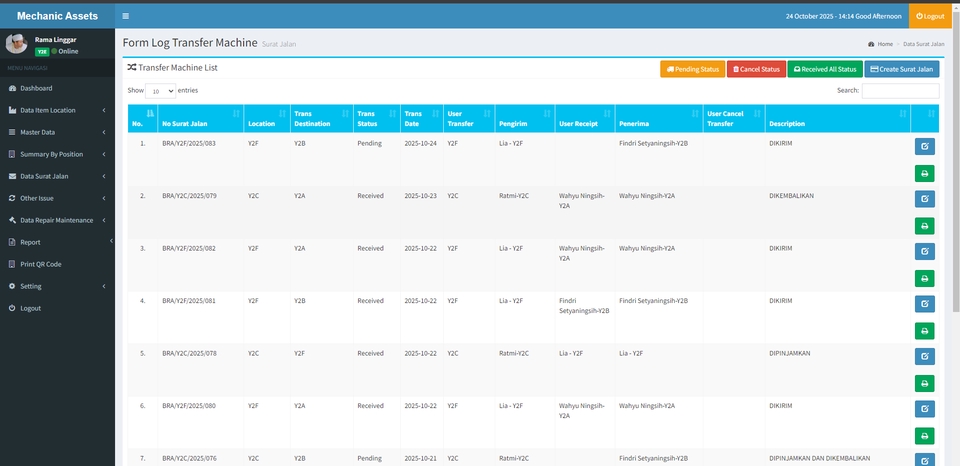The height and width of the screenshot is (466, 960).
Task: Click the blue edit icon for row 5
Action: 924,357
